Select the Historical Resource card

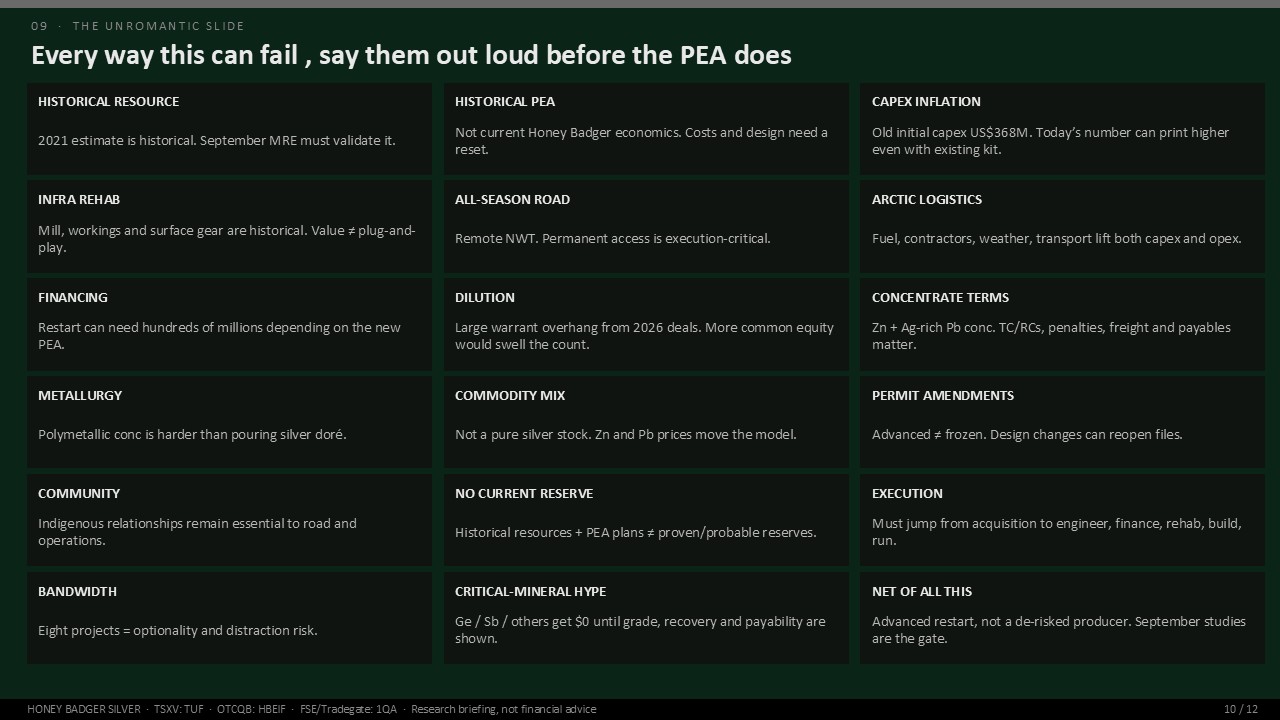(229, 129)
